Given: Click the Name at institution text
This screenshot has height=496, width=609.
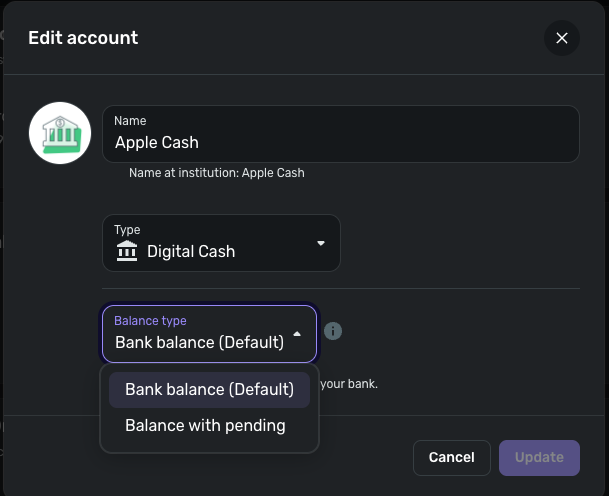Looking at the screenshot, I should tap(216, 173).
